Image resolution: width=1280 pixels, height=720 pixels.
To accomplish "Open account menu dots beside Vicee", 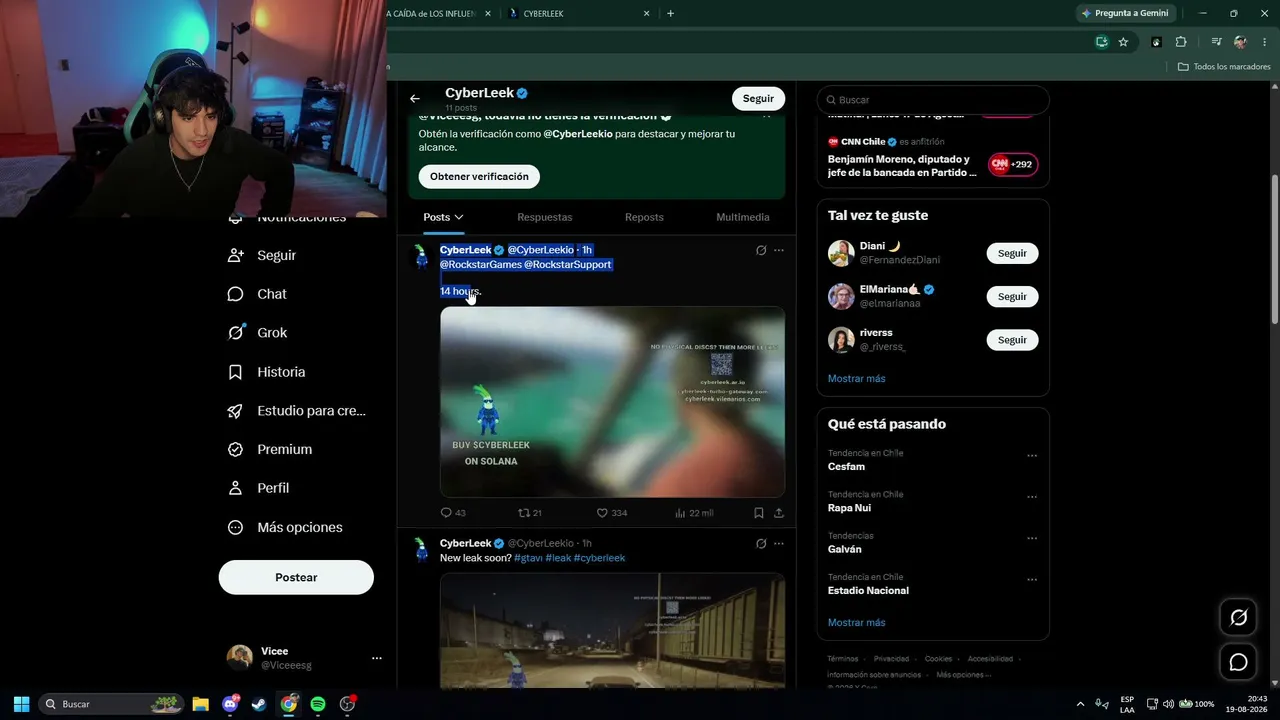I will tap(377, 658).
